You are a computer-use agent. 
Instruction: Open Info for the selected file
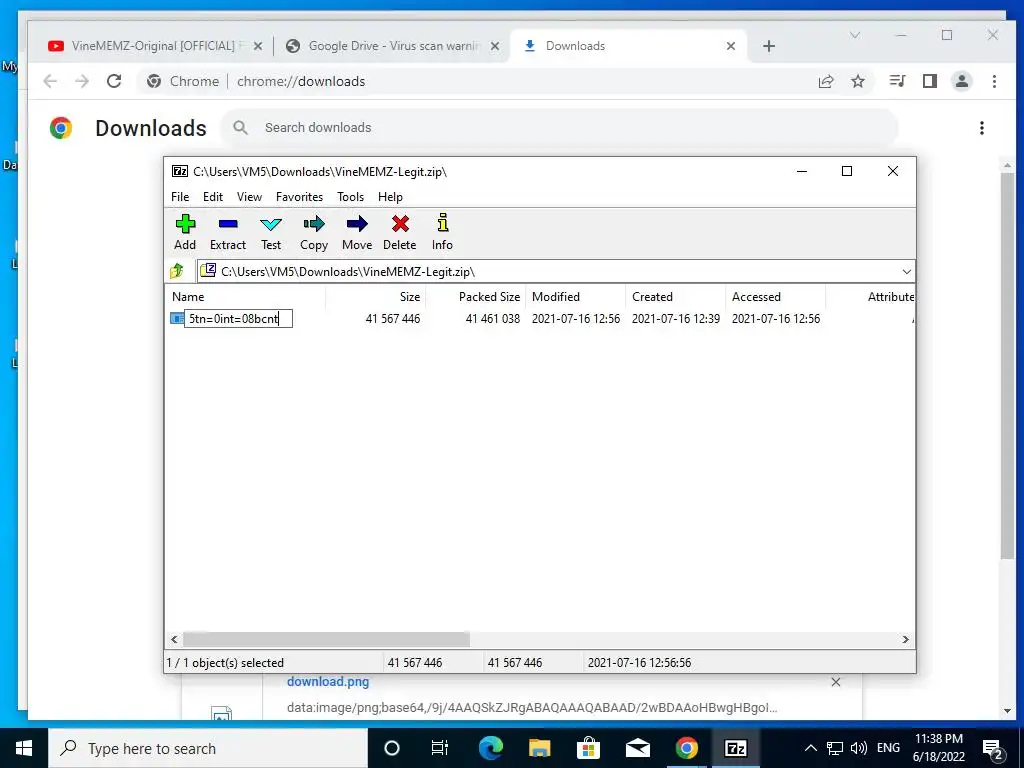[x=442, y=232]
